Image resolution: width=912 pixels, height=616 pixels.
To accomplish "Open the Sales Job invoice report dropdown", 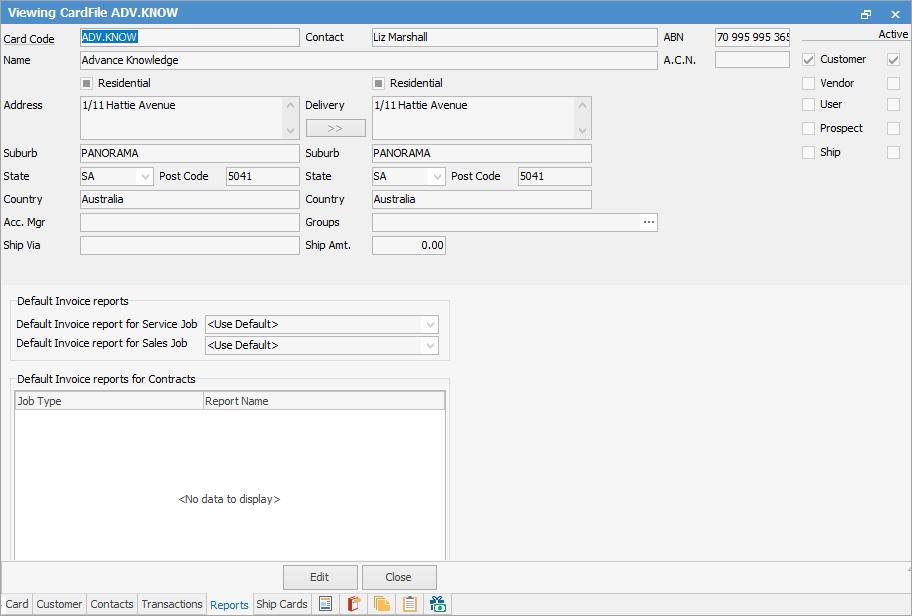I will pos(430,345).
